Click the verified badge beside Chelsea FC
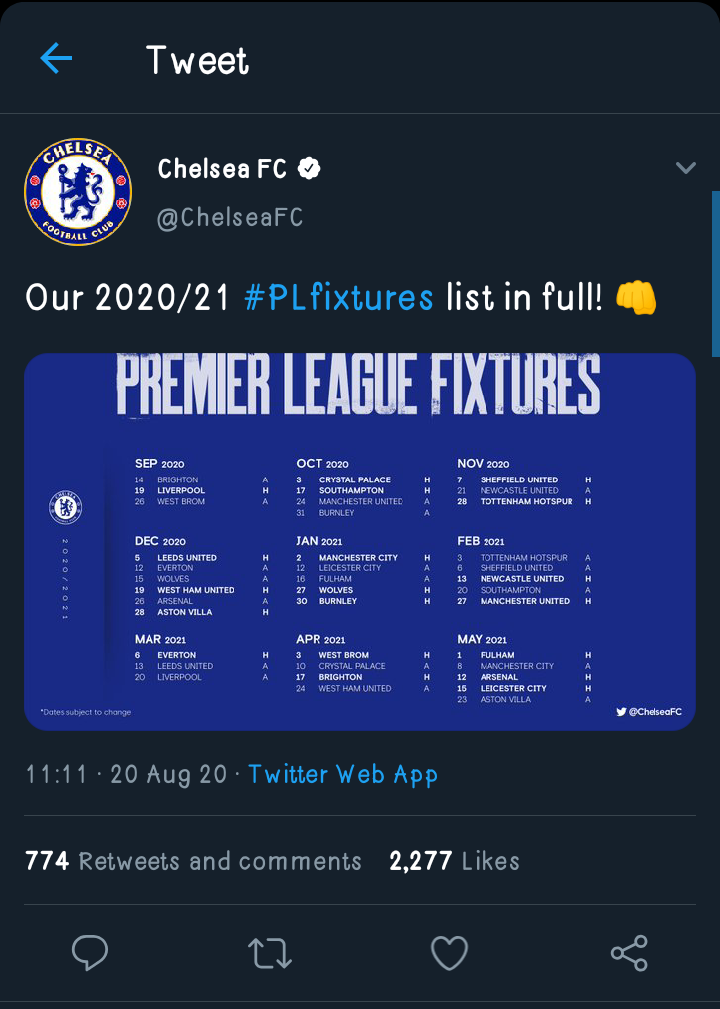The image size is (720, 1009). tap(309, 169)
